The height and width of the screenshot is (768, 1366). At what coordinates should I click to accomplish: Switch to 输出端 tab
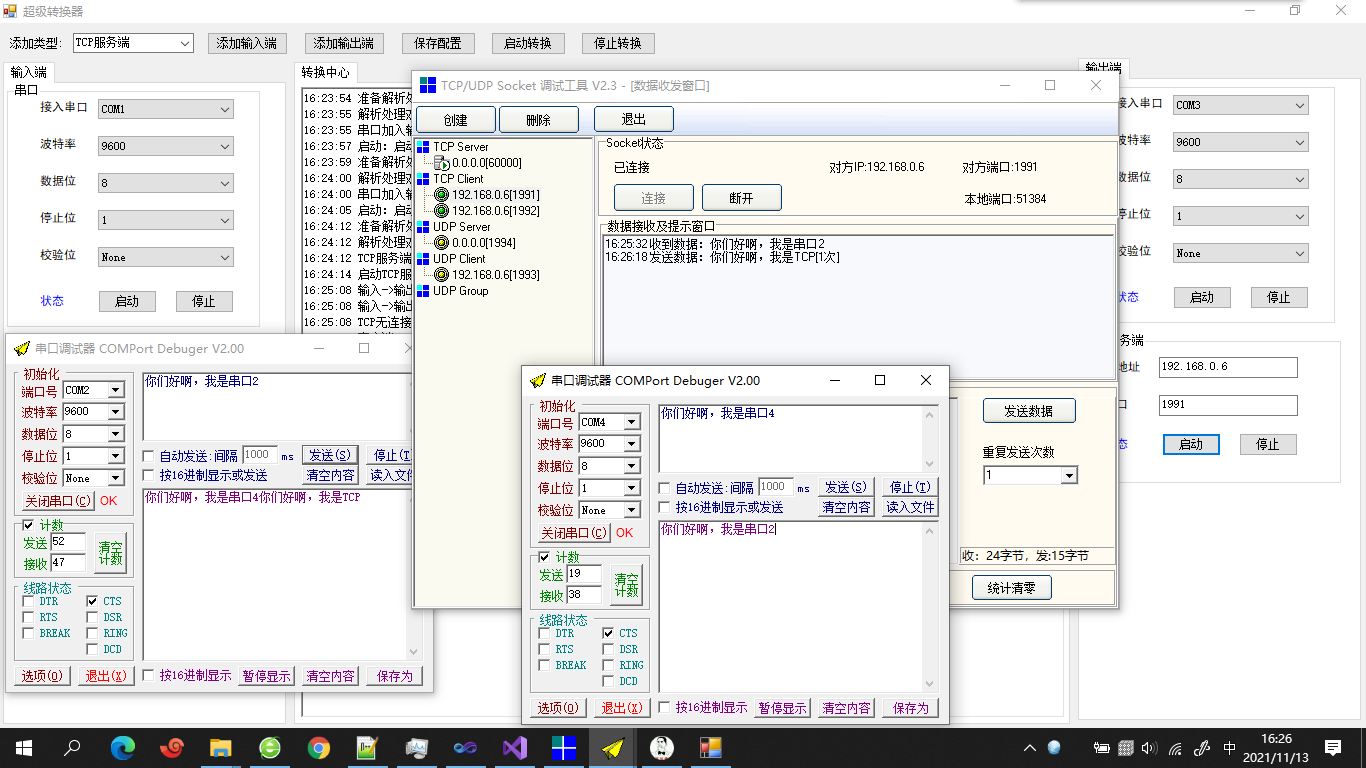[x=1103, y=68]
